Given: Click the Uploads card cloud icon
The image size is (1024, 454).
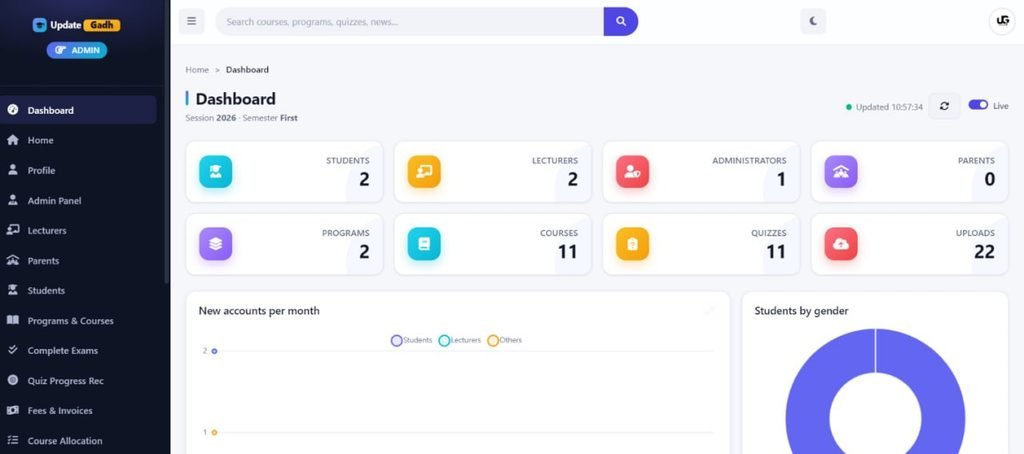Looking at the screenshot, I should [x=840, y=244].
